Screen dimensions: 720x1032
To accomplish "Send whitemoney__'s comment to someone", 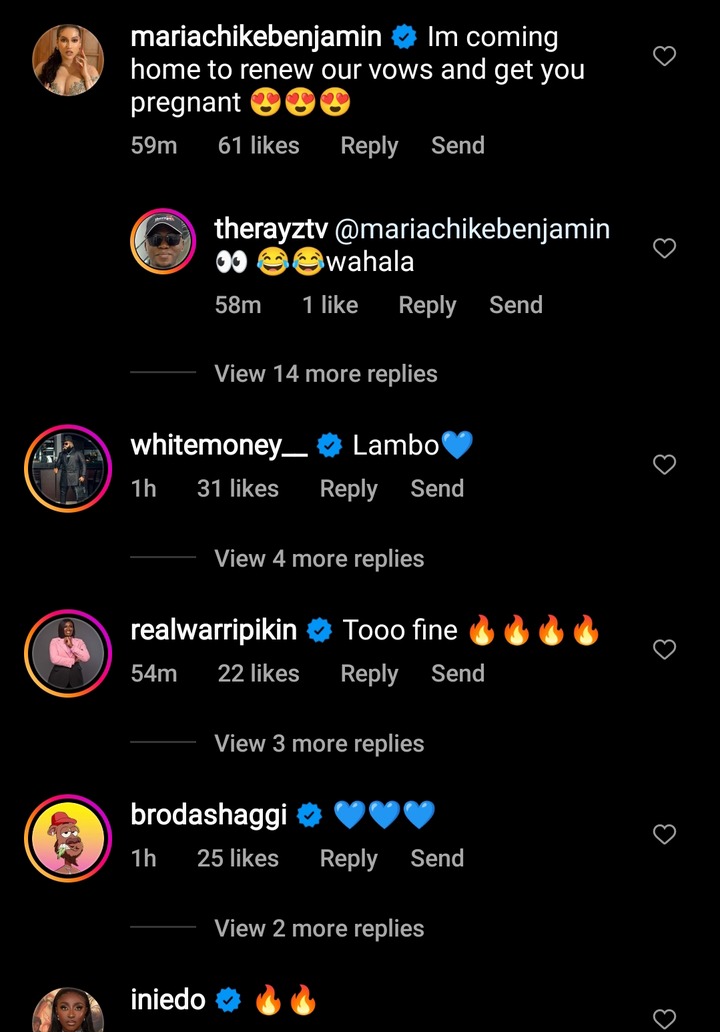I will pos(437,489).
